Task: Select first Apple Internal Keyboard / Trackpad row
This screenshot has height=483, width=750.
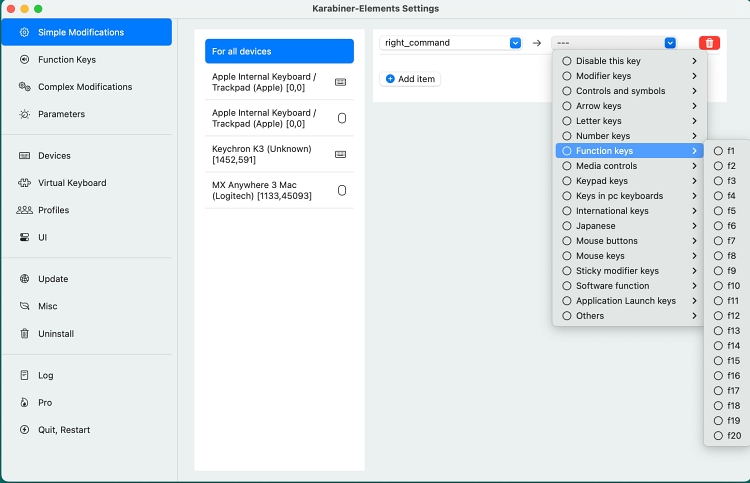Action: pos(279,82)
